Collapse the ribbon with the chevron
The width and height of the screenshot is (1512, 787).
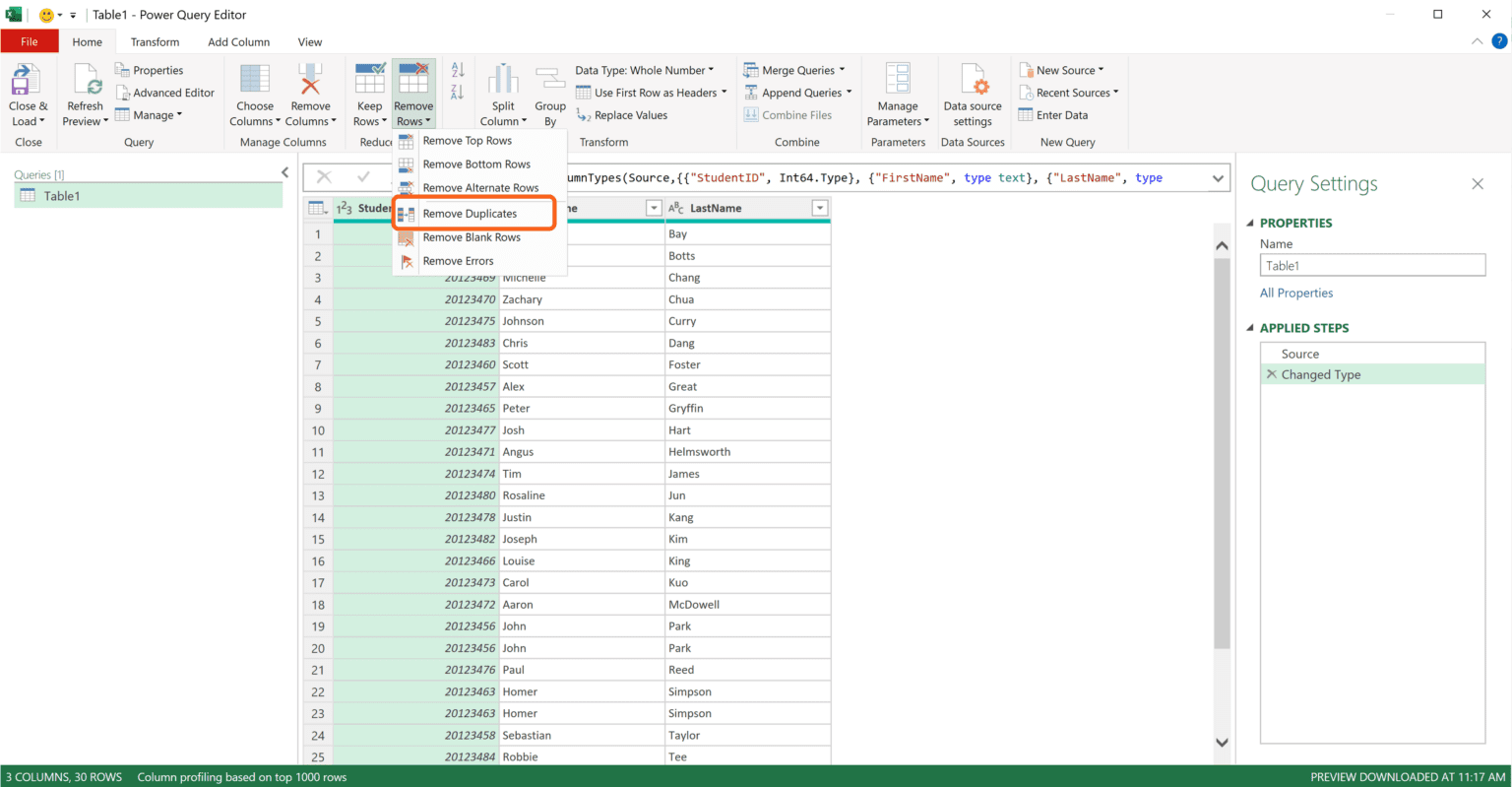tap(1477, 41)
